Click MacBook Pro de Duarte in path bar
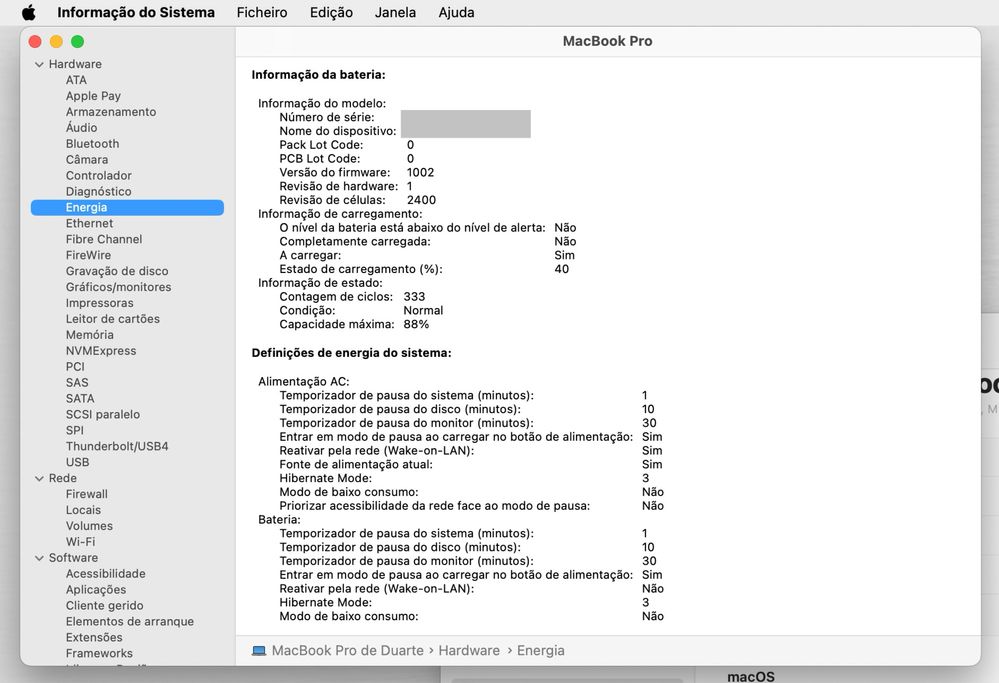 click(348, 651)
